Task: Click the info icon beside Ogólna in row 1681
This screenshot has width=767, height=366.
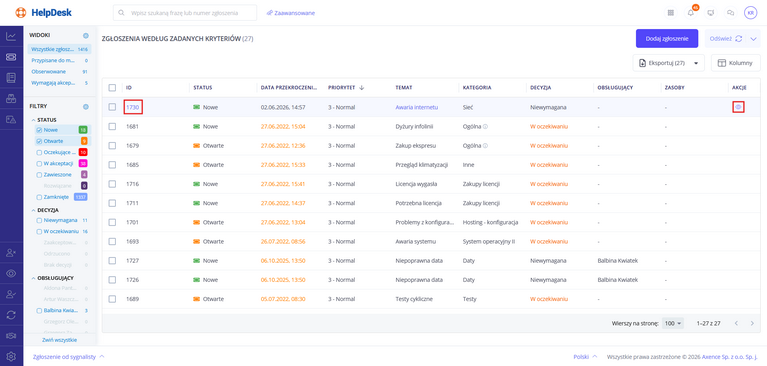Action: [x=485, y=126]
